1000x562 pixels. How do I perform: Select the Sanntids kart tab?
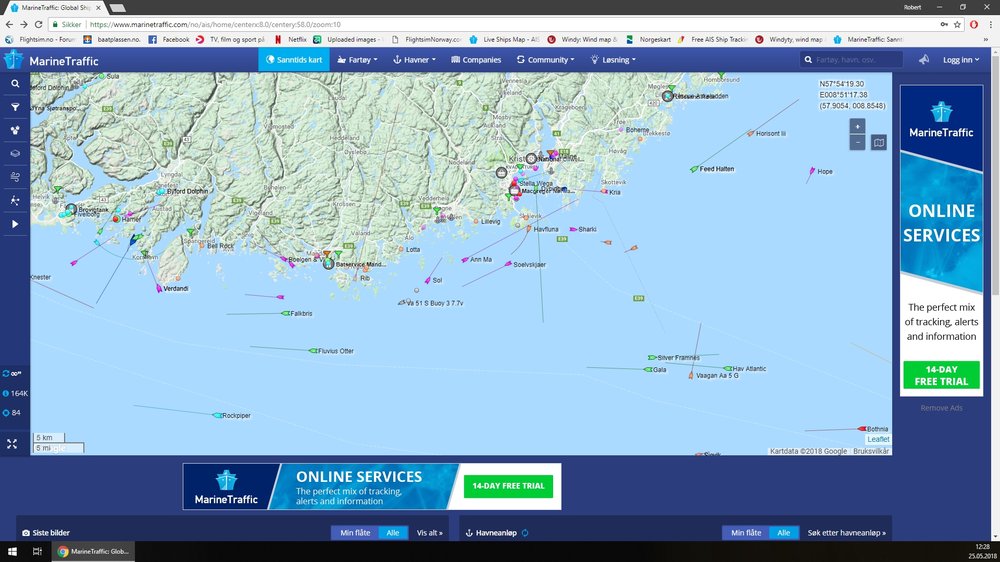(294, 59)
